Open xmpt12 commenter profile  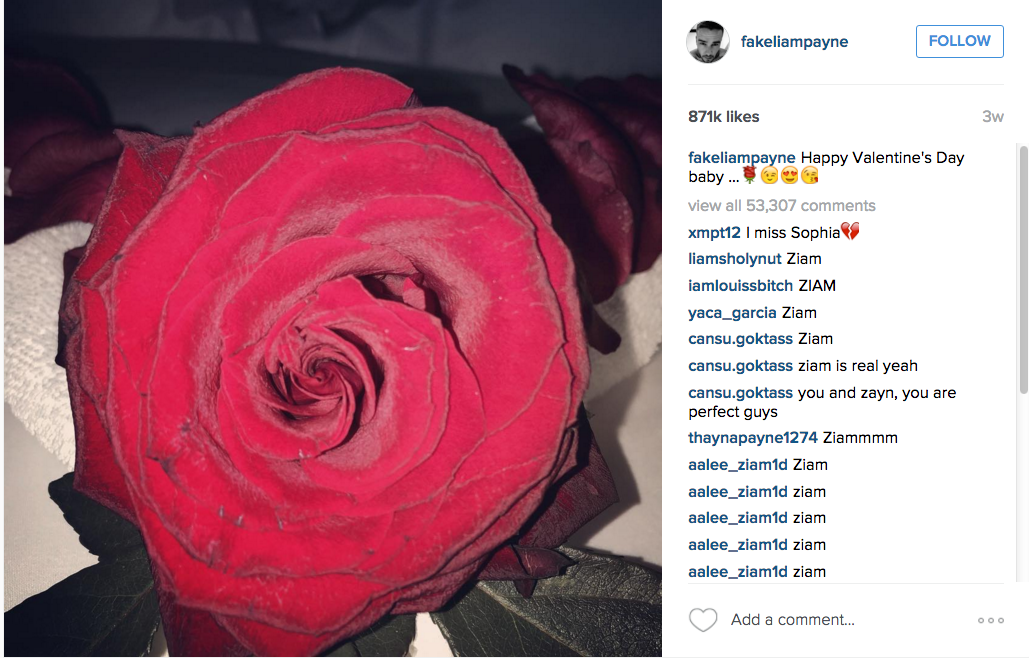point(714,233)
